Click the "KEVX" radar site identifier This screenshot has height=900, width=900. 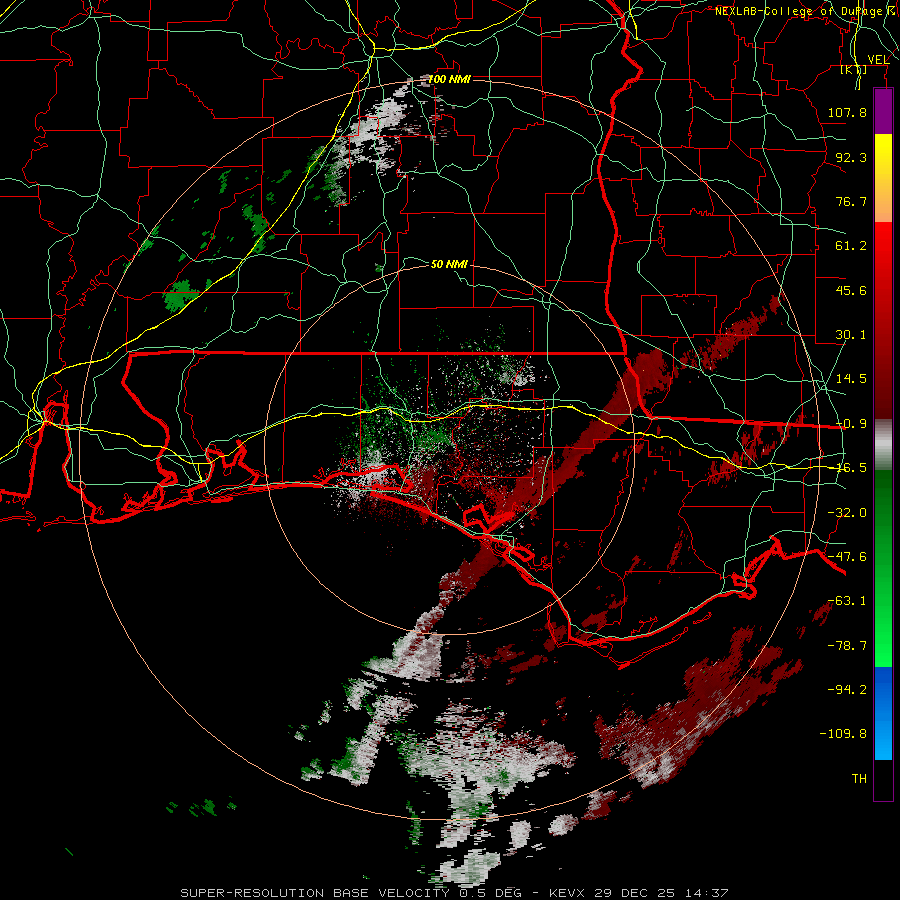pyautogui.click(x=567, y=893)
